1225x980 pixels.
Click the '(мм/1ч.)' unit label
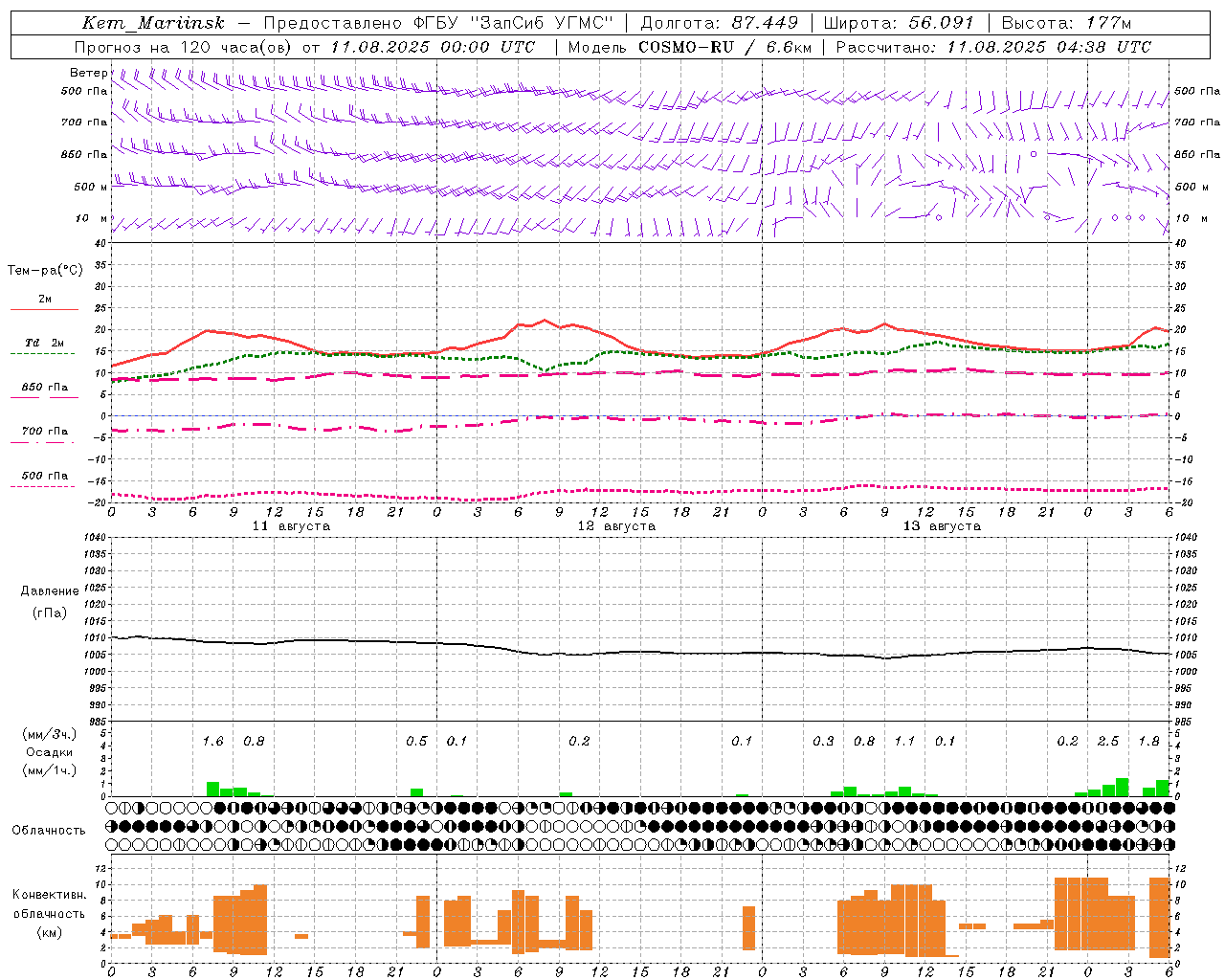coord(50,770)
